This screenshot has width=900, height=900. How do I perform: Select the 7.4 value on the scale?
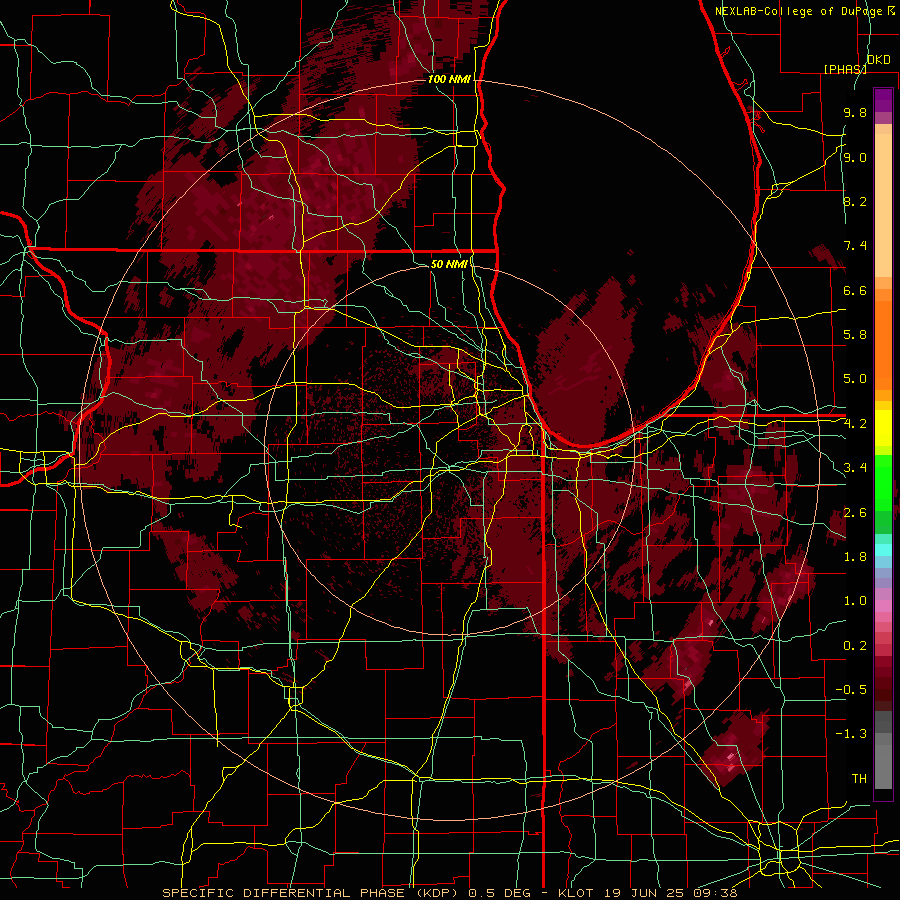click(x=855, y=246)
